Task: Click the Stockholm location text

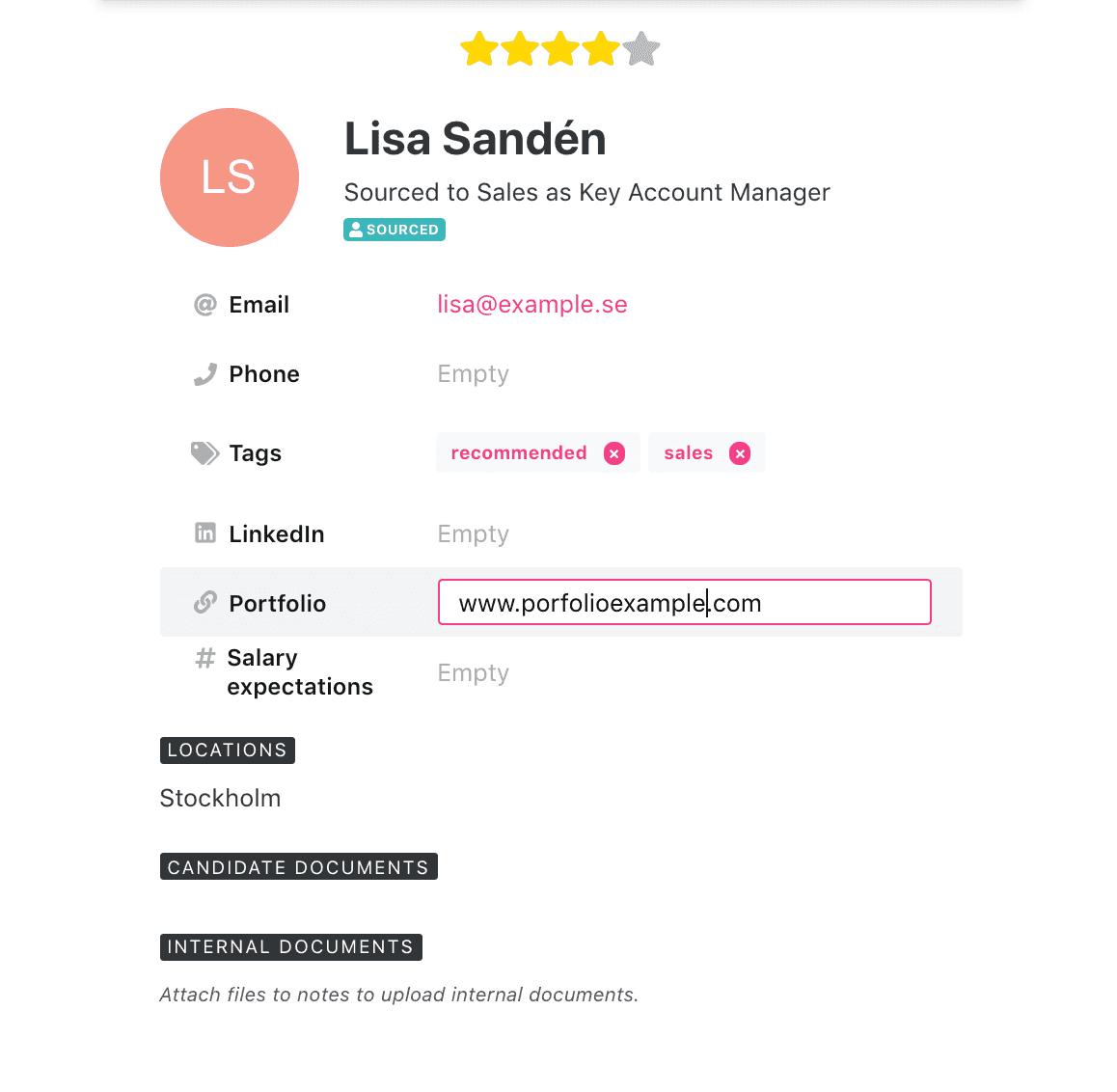Action: click(220, 798)
